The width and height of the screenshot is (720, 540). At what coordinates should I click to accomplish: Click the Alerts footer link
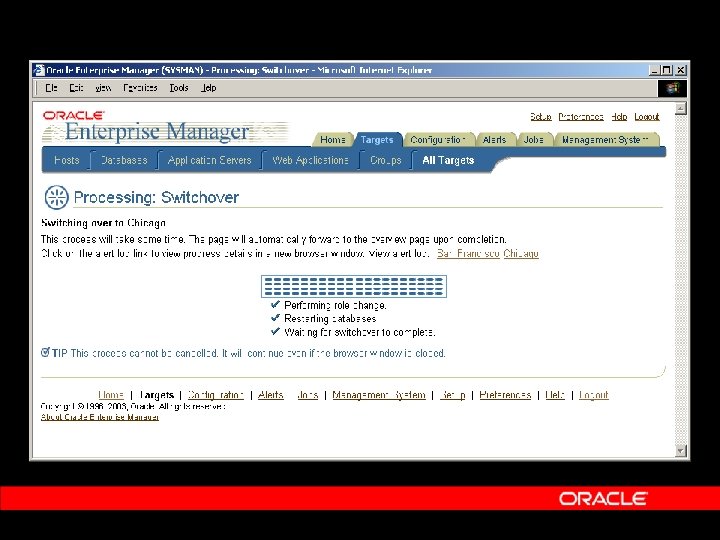(x=270, y=395)
